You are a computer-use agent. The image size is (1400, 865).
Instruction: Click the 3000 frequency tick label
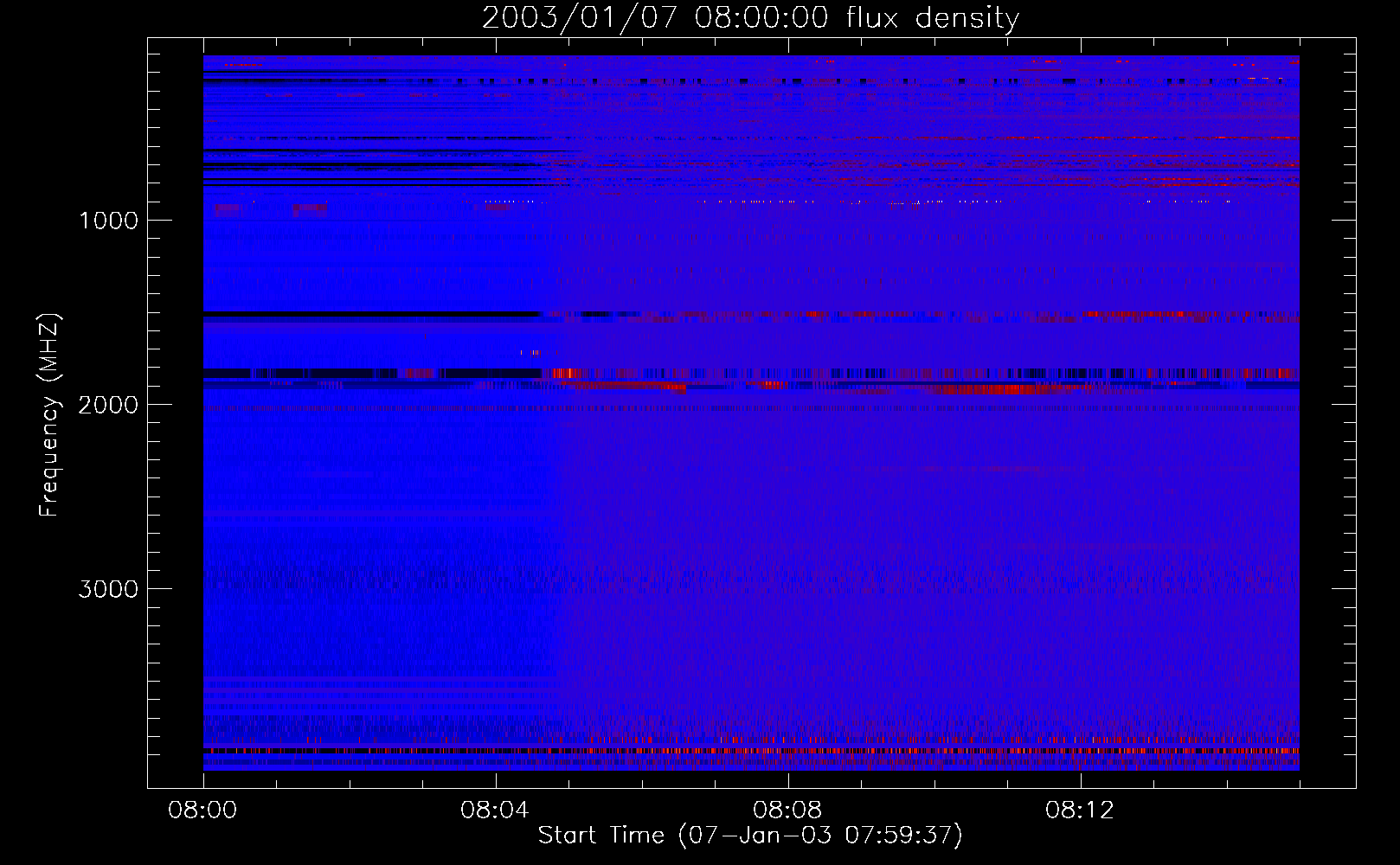108,589
